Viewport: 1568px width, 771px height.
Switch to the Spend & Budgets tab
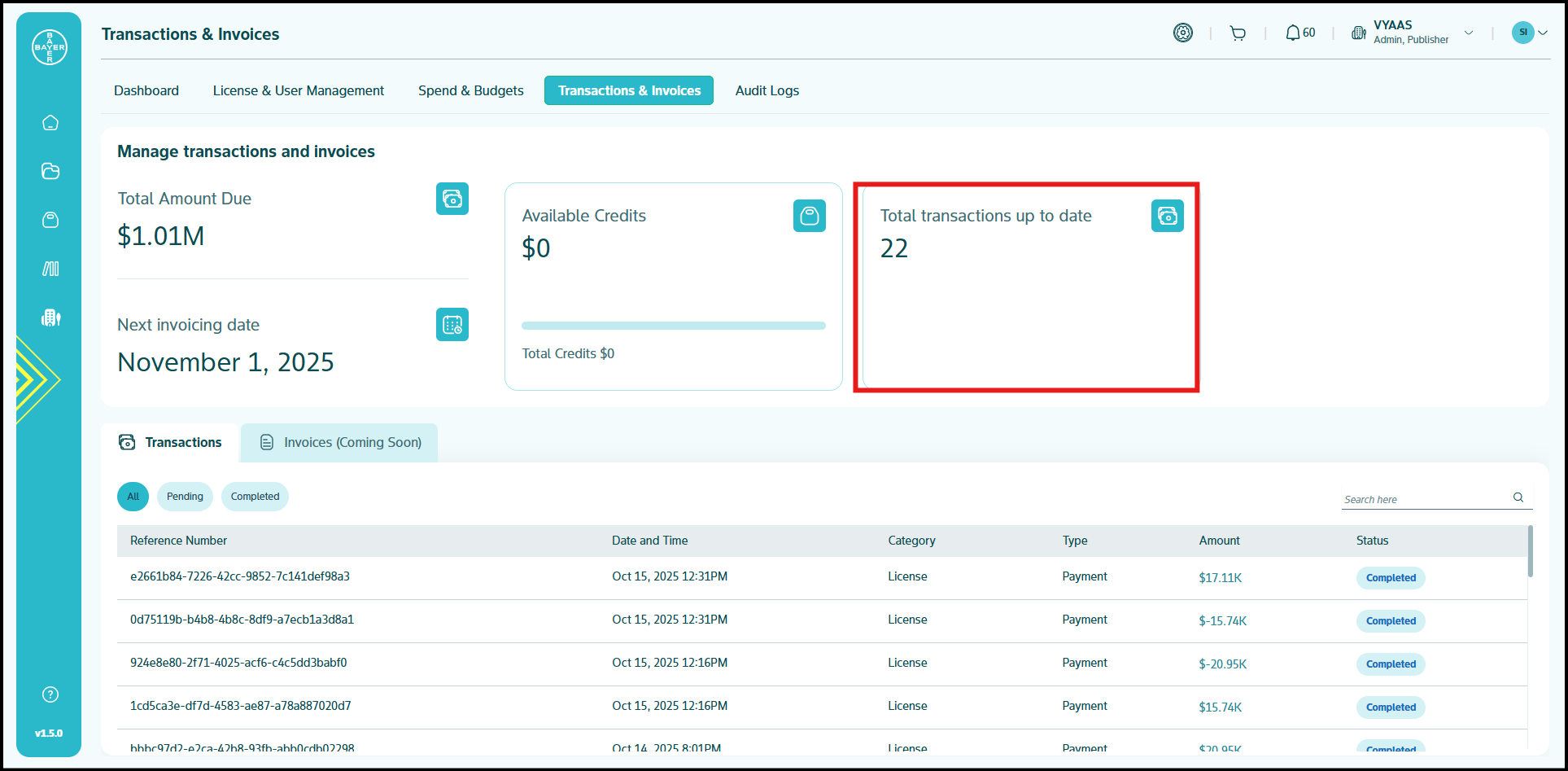click(470, 90)
